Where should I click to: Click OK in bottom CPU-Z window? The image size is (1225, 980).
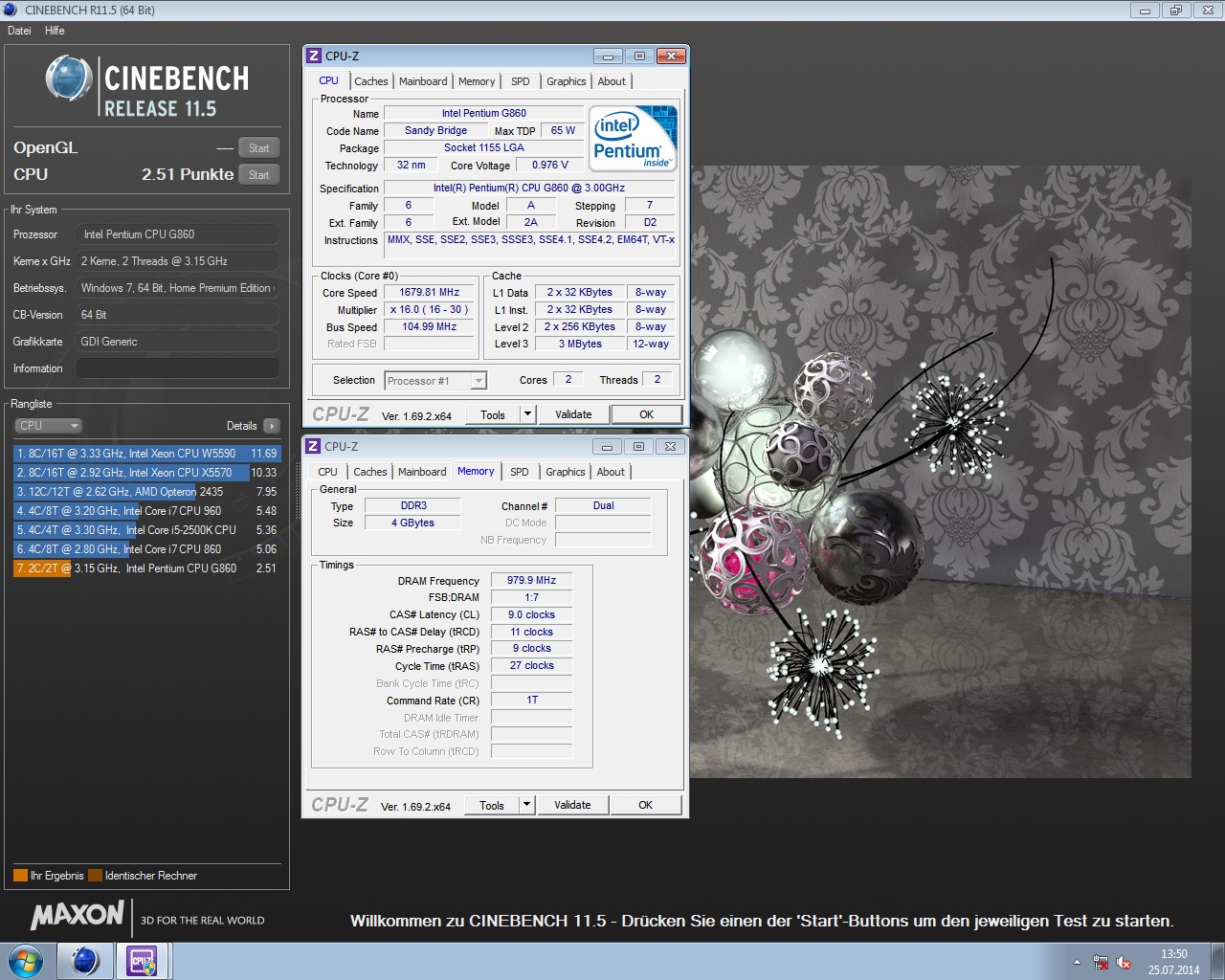(646, 805)
